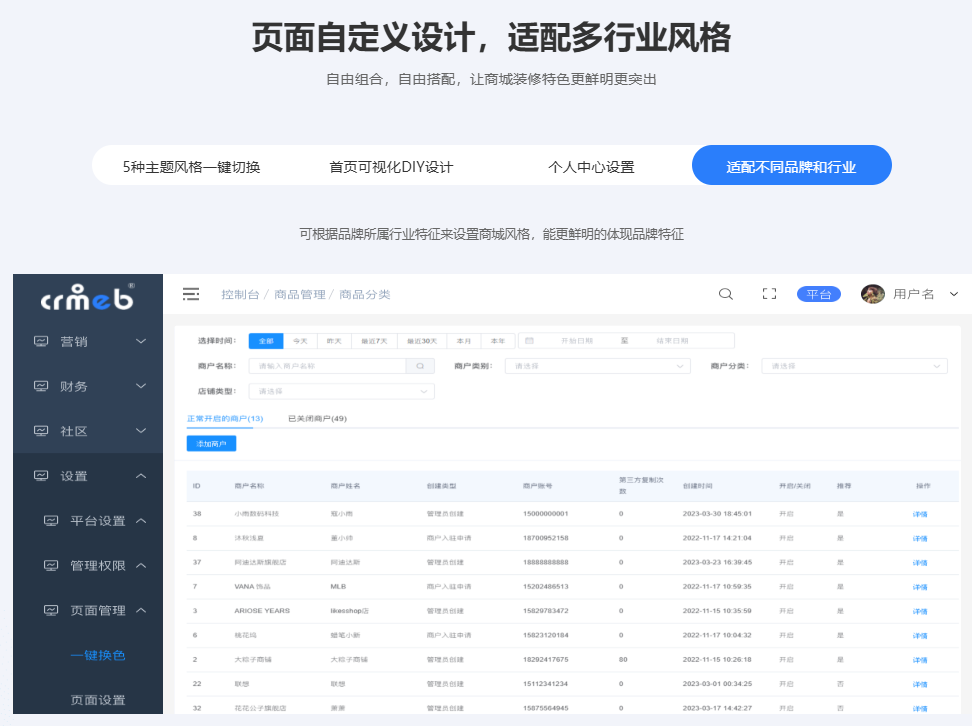Switch to 首页可视化DIY设计 tab
972x726 pixels.
click(391, 167)
